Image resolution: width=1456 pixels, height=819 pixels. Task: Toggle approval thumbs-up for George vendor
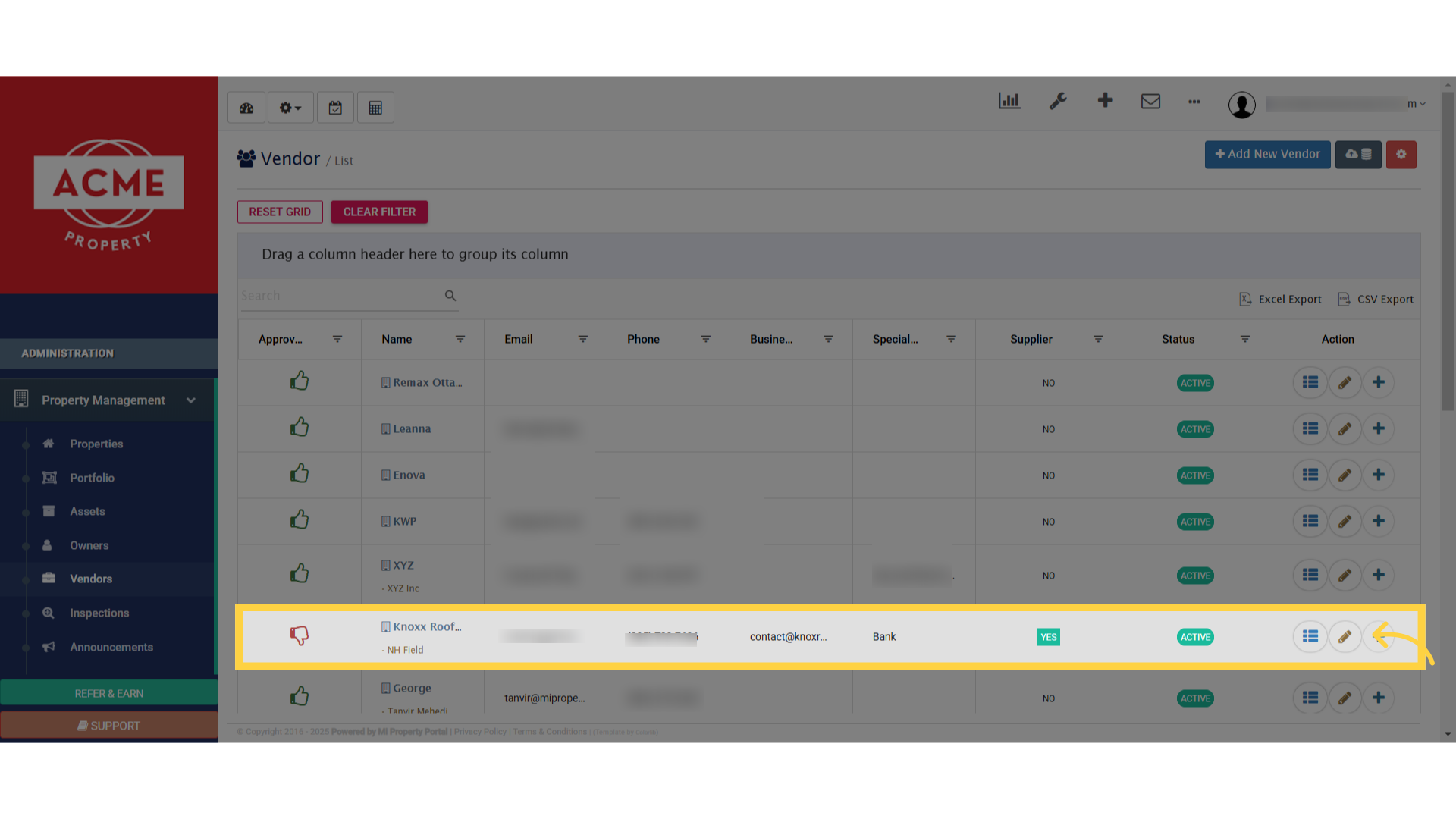pyautogui.click(x=300, y=695)
